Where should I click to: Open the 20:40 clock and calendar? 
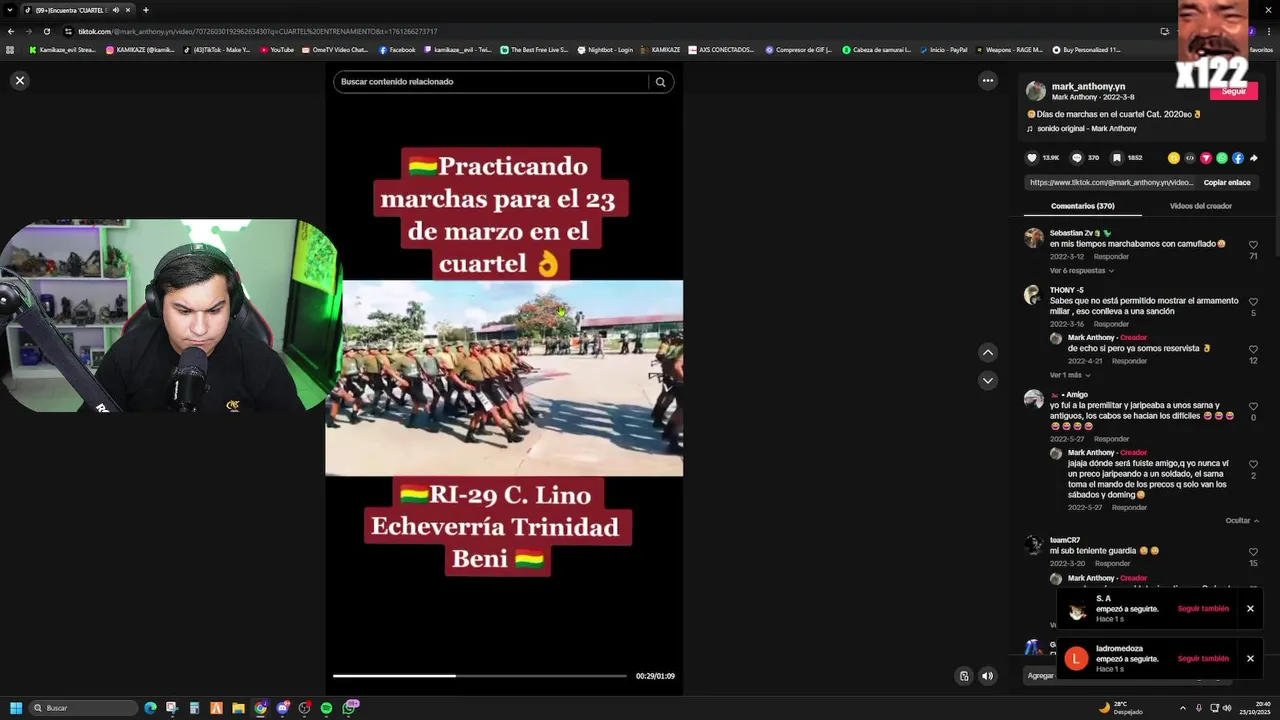[1255, 708]
